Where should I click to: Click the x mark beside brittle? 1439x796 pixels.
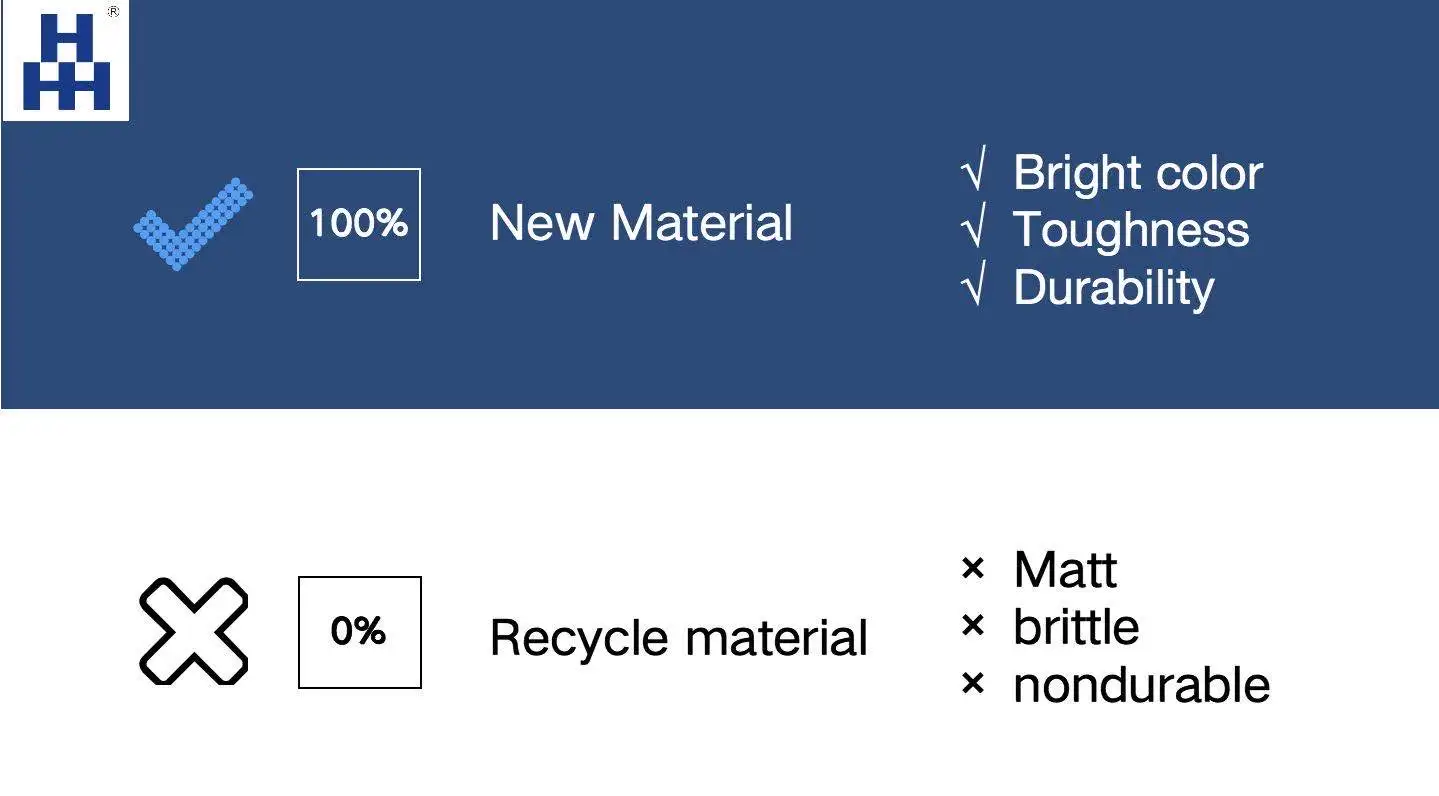972,627
